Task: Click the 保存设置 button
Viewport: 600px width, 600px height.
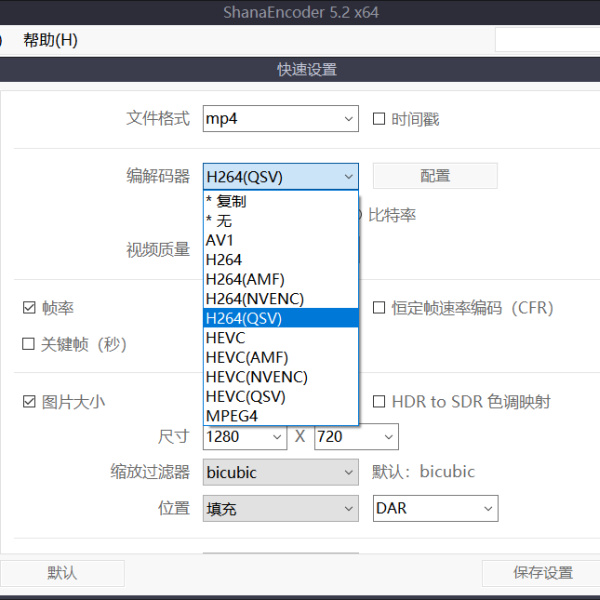Action: click(x=541, y=573)
